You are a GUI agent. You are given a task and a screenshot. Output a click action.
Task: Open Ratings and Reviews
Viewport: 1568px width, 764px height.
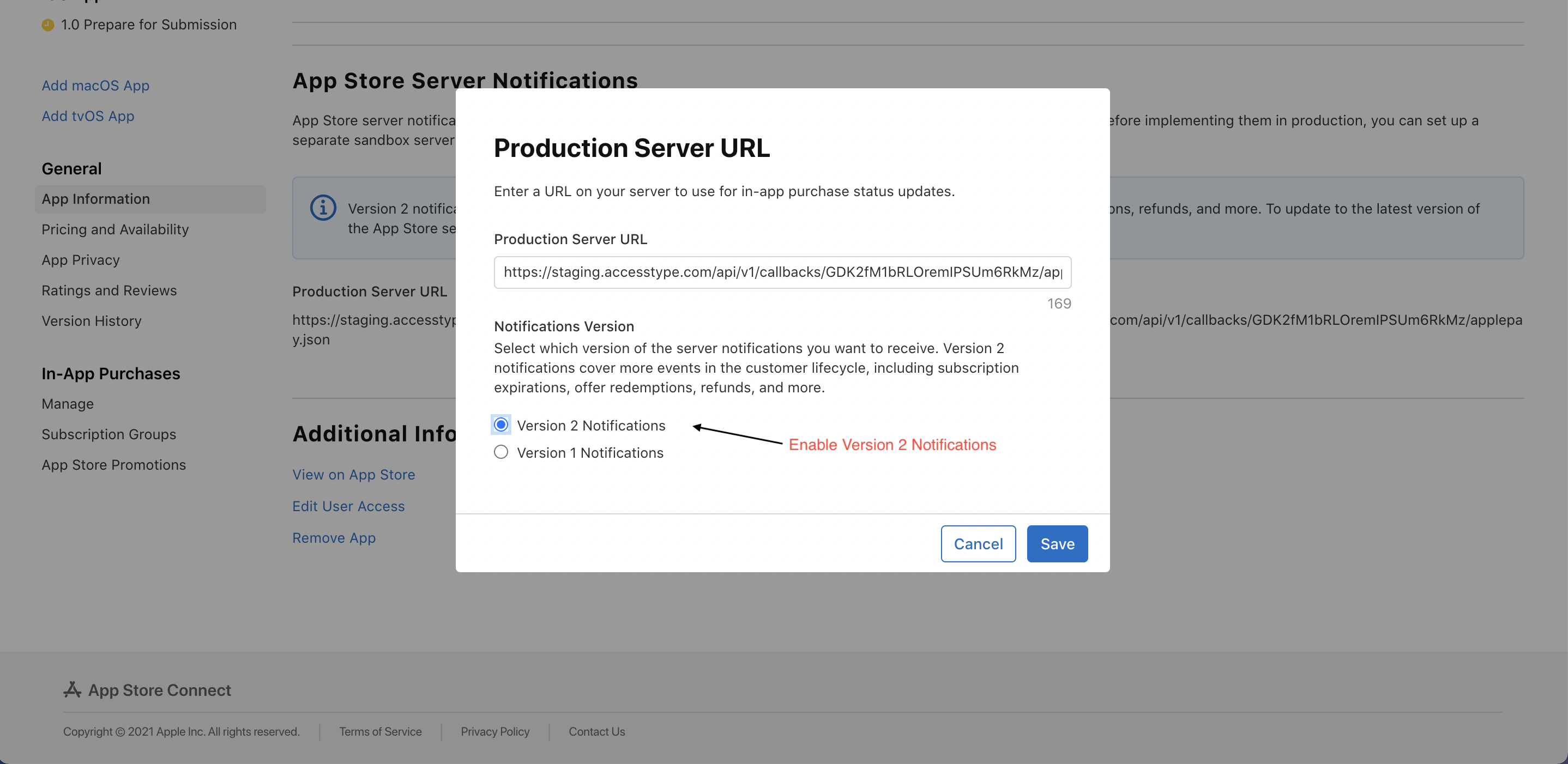pos(109,290)
